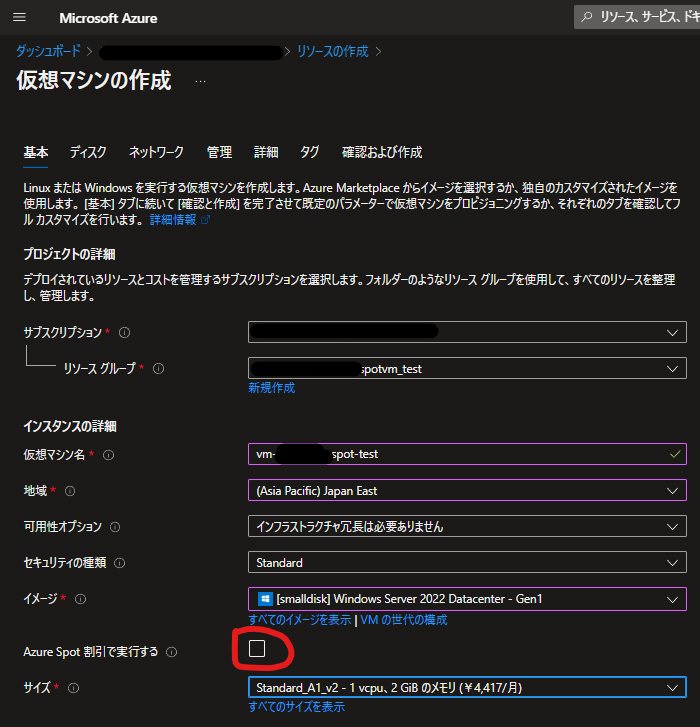The width and height of the screenshot is (700, 727).
Task: Open the 詳細情報 link
Action: [173, 220]
